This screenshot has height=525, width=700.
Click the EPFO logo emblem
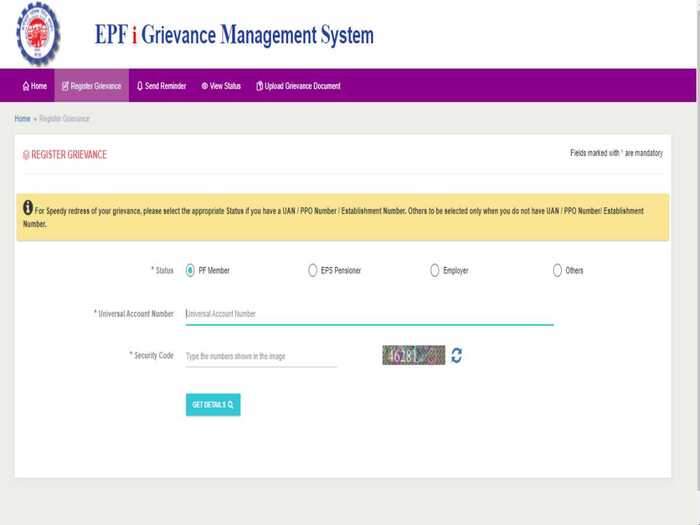point(38,33)
